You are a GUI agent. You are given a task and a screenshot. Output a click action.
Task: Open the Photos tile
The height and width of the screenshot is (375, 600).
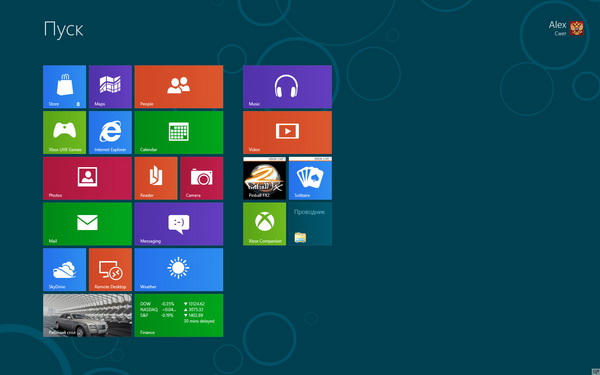coord(87,178)
